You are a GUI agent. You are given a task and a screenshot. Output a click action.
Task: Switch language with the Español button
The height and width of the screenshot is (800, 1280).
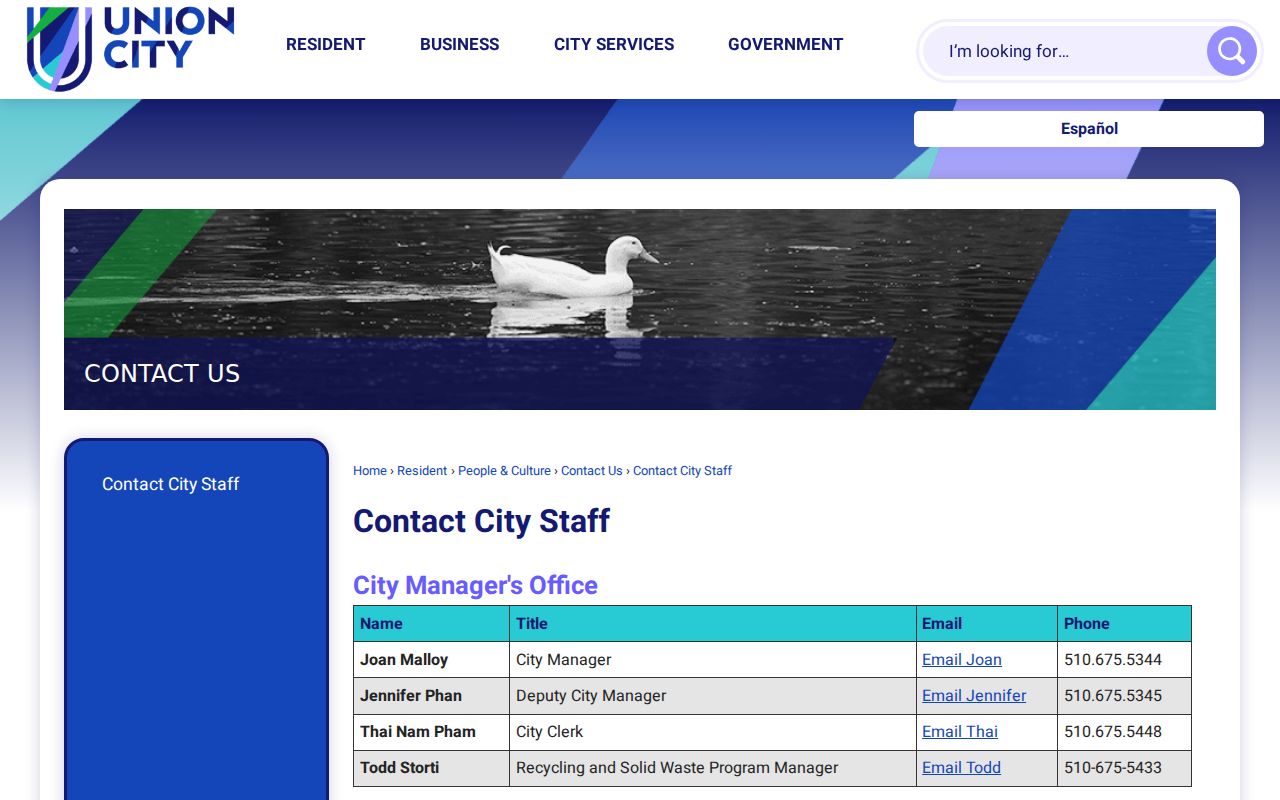(1089, 129)
